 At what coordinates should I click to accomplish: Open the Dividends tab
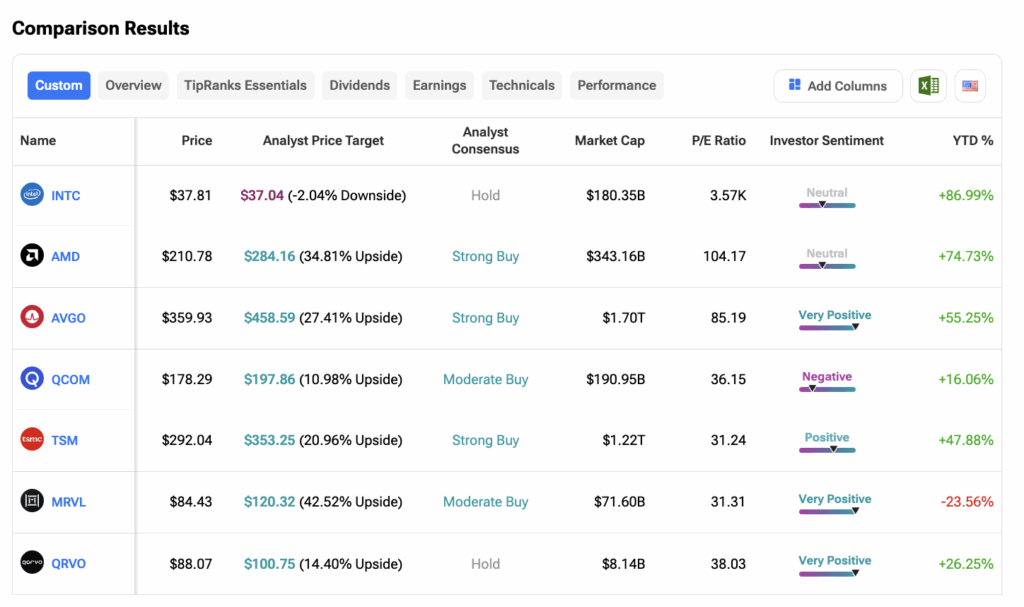pos(360,85)
